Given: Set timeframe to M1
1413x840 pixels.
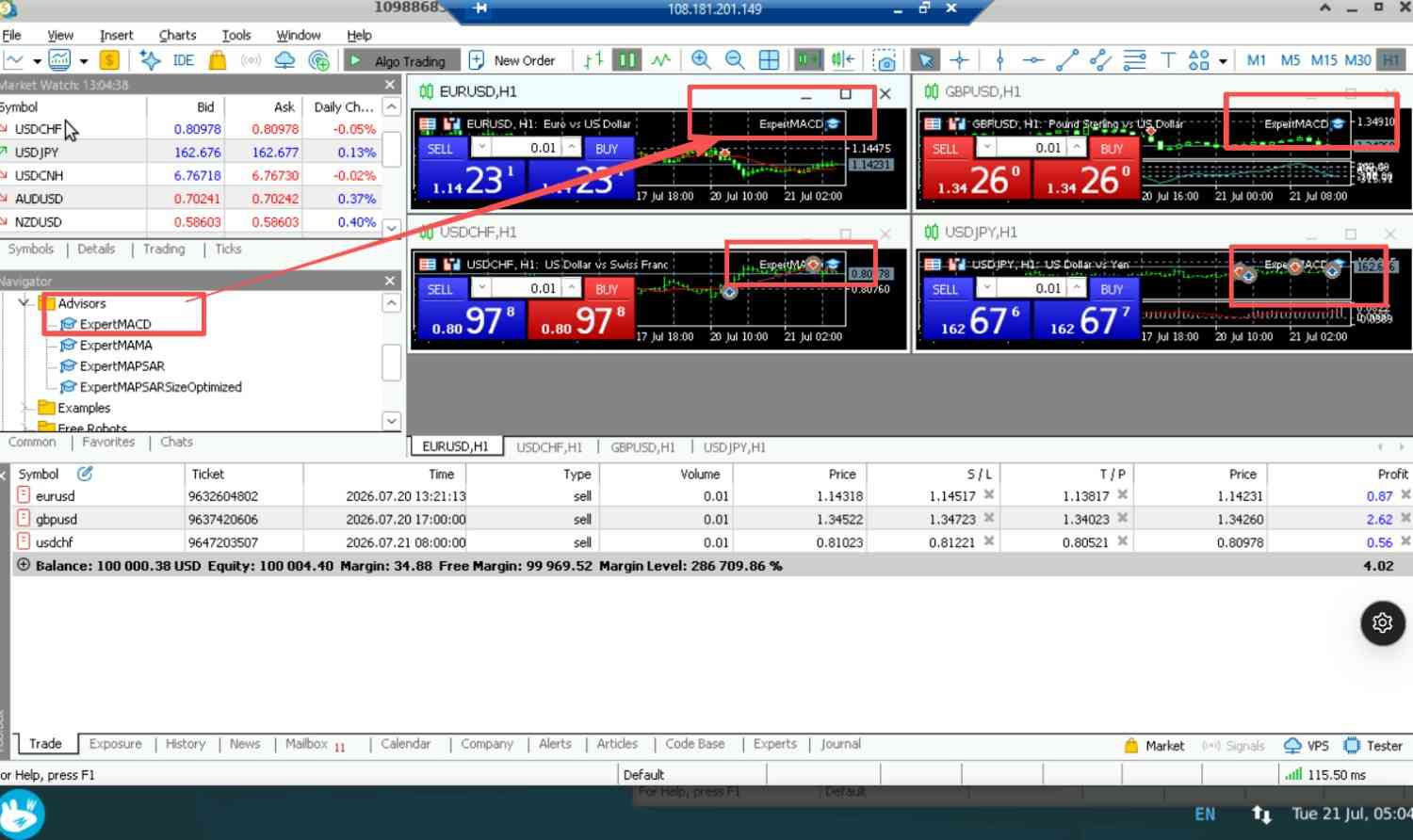Looking at the screenshot, I should coord(1257,60).
